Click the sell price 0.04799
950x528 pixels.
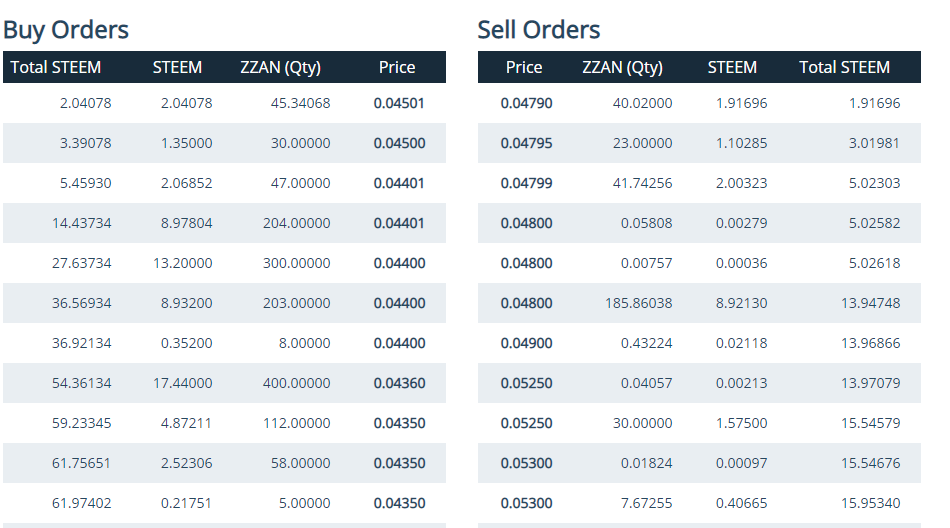pos(526,183)
